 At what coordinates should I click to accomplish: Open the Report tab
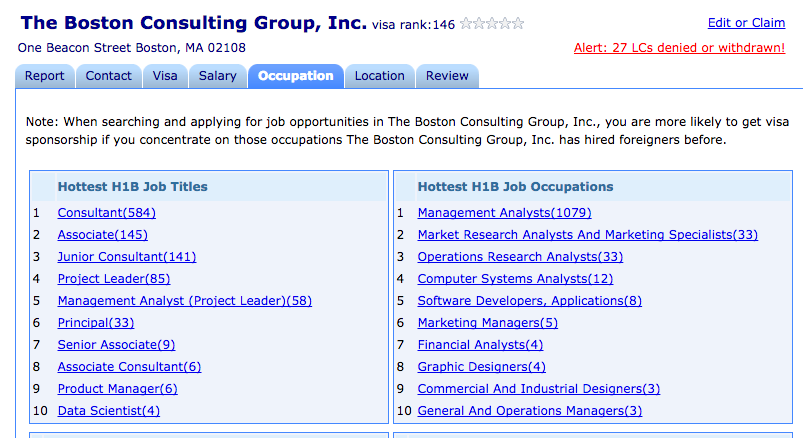pos(45,76)
